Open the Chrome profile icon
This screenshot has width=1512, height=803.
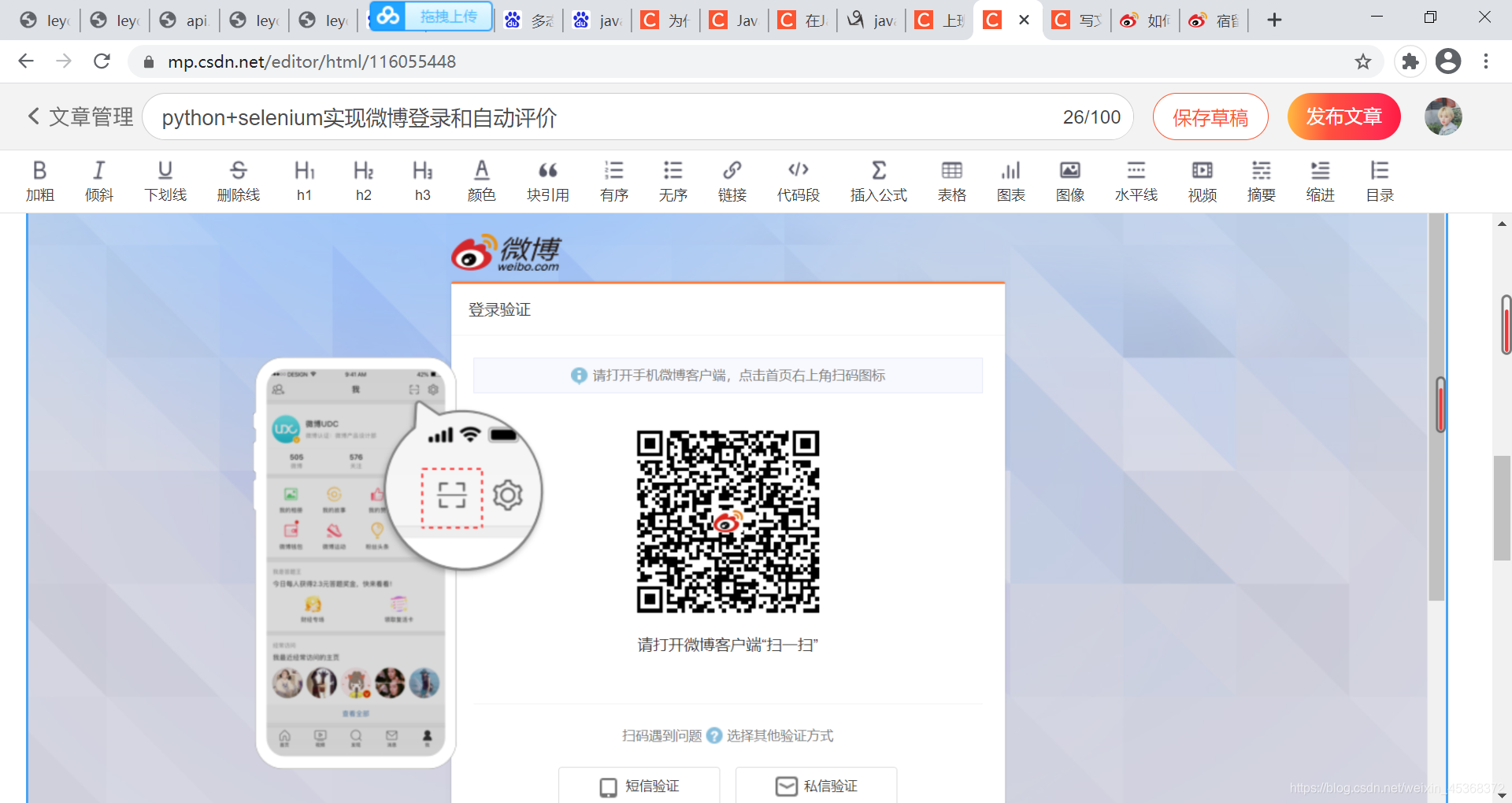[x=1448, y=61]
